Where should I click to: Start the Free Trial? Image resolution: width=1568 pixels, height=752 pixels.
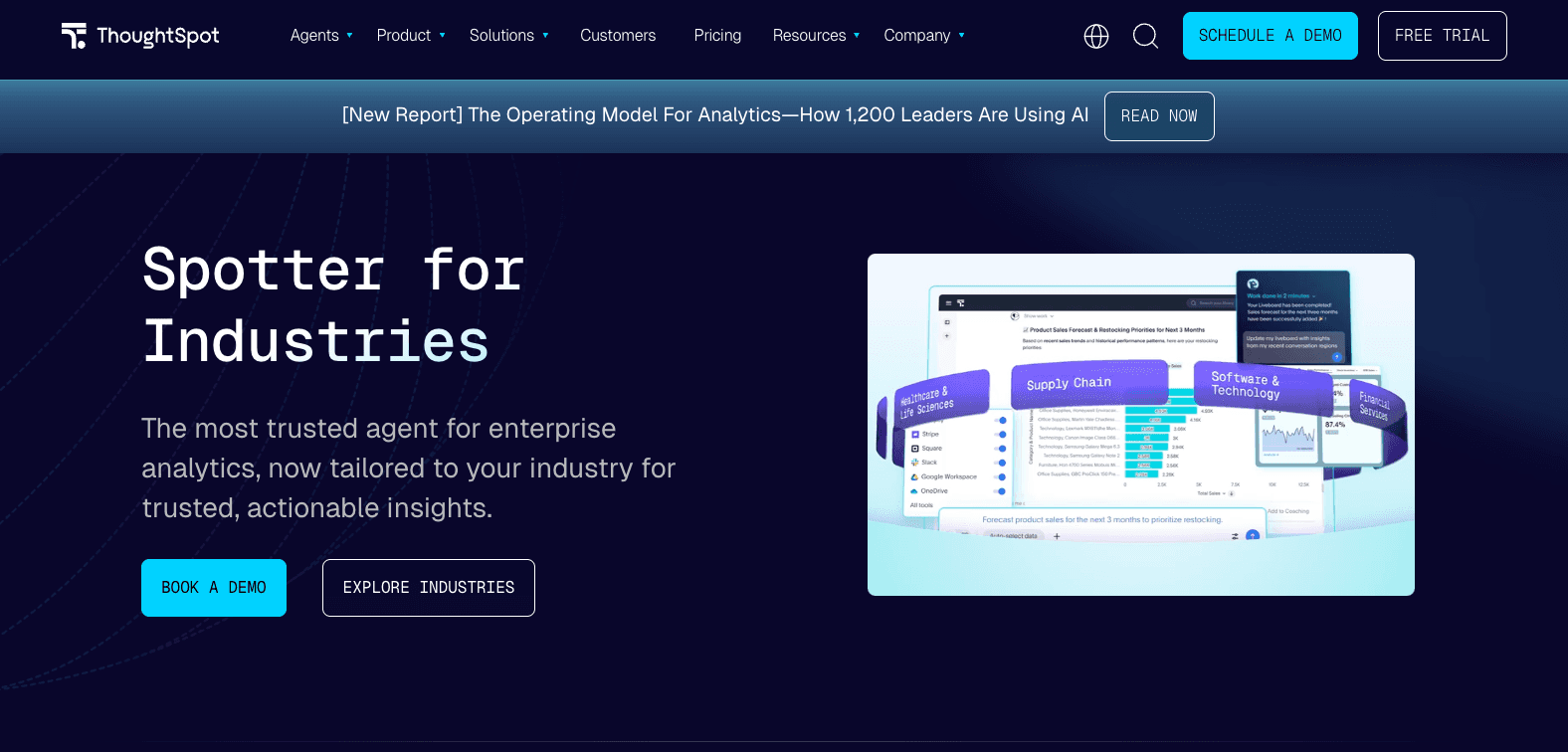pyautogui.click(x=1442, y=36)
